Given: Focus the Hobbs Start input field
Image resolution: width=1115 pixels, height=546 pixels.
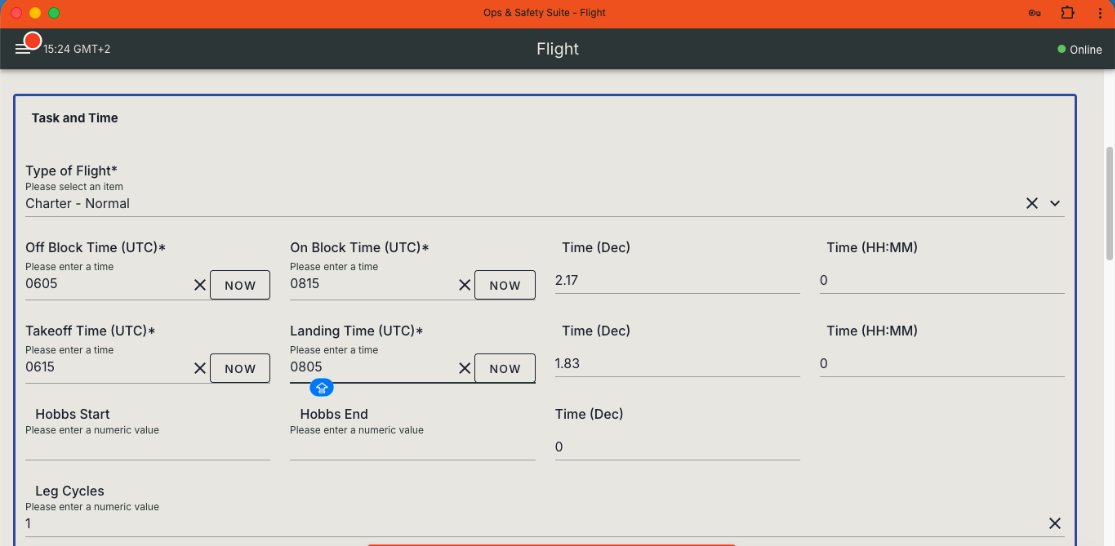Looking at the screenshot, I should [147, 447].
